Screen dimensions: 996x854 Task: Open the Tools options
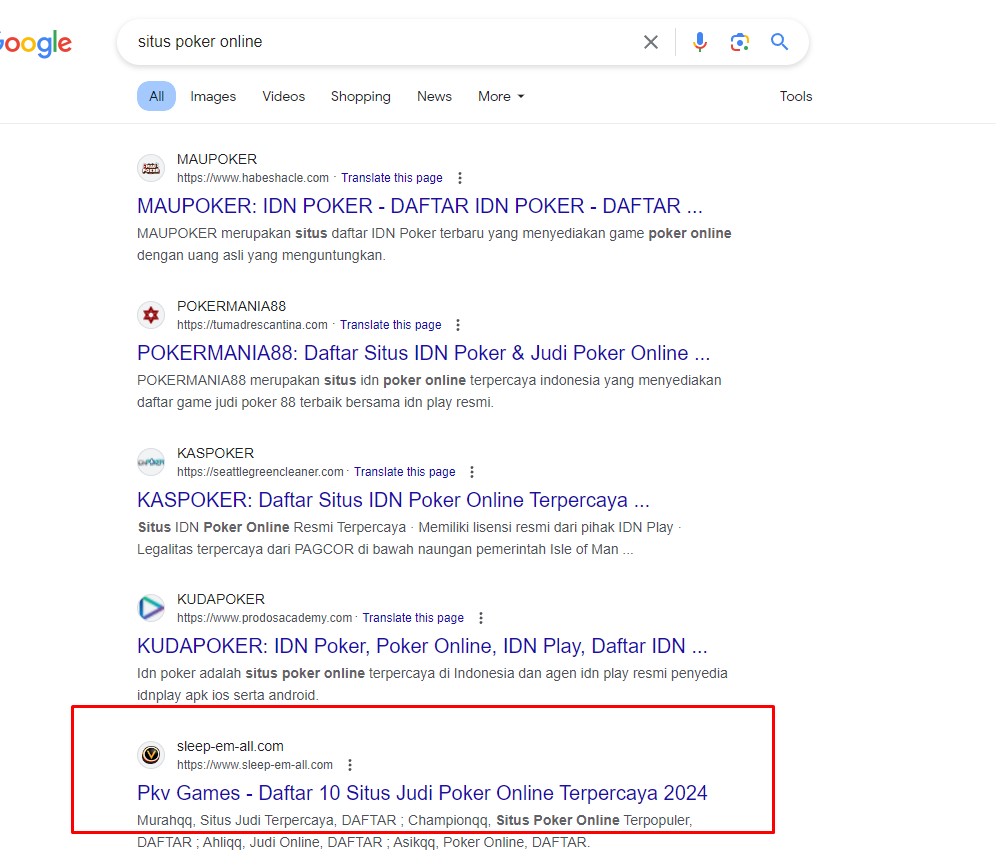(796, 96)
